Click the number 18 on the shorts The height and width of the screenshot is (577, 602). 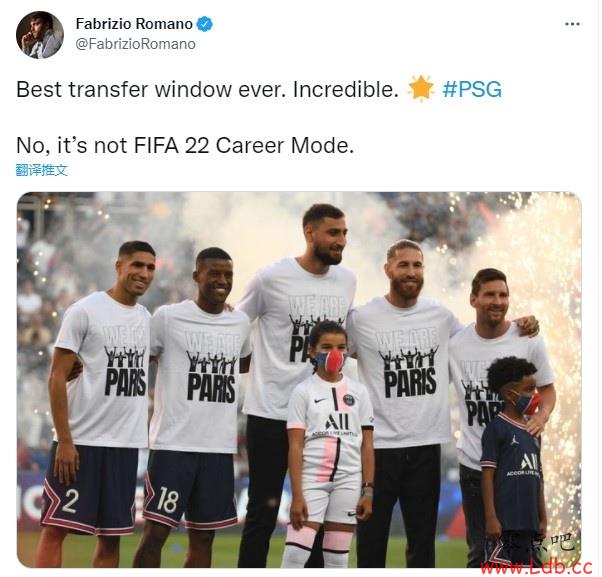[167, 499]
